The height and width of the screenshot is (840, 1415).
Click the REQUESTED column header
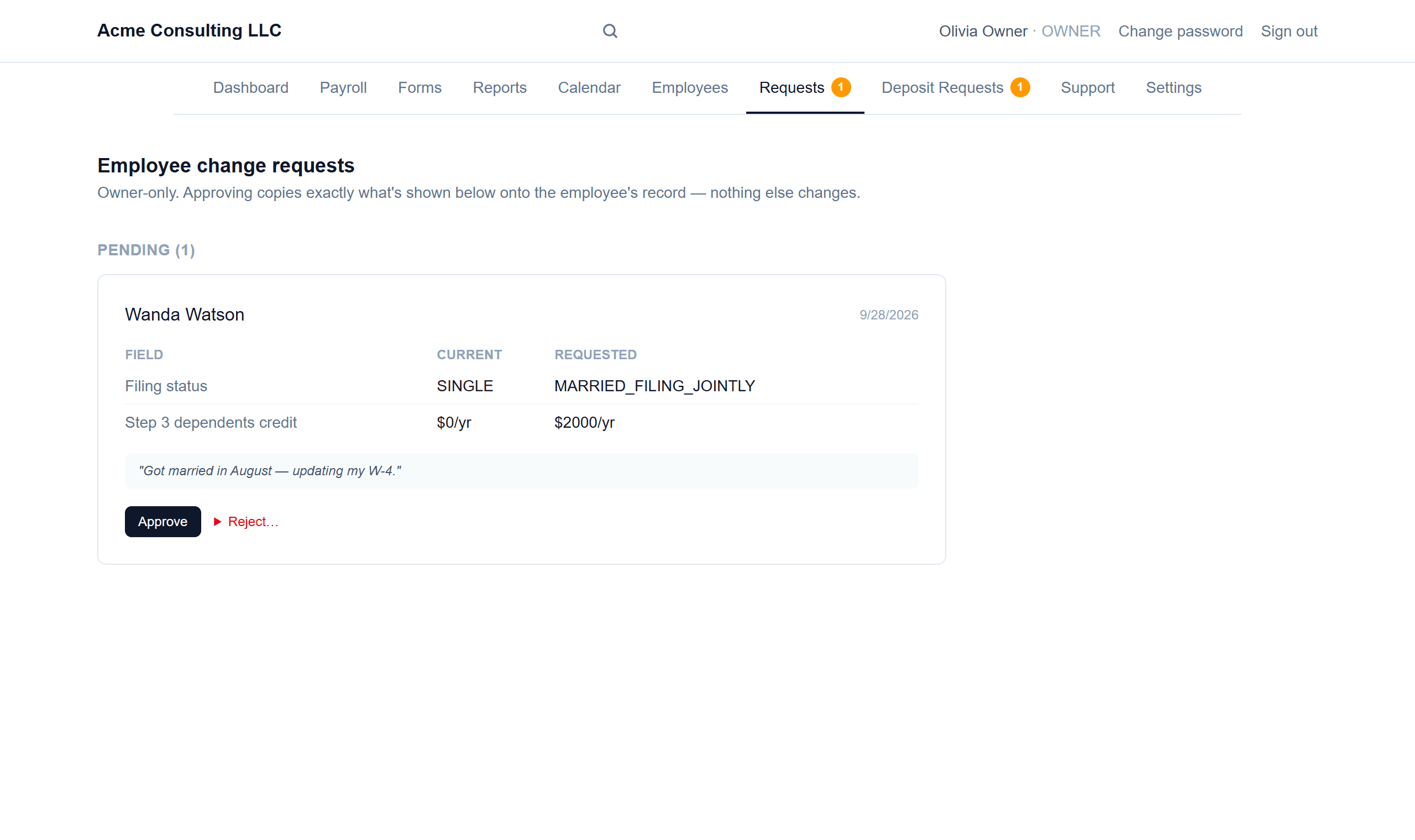point(595,355)
